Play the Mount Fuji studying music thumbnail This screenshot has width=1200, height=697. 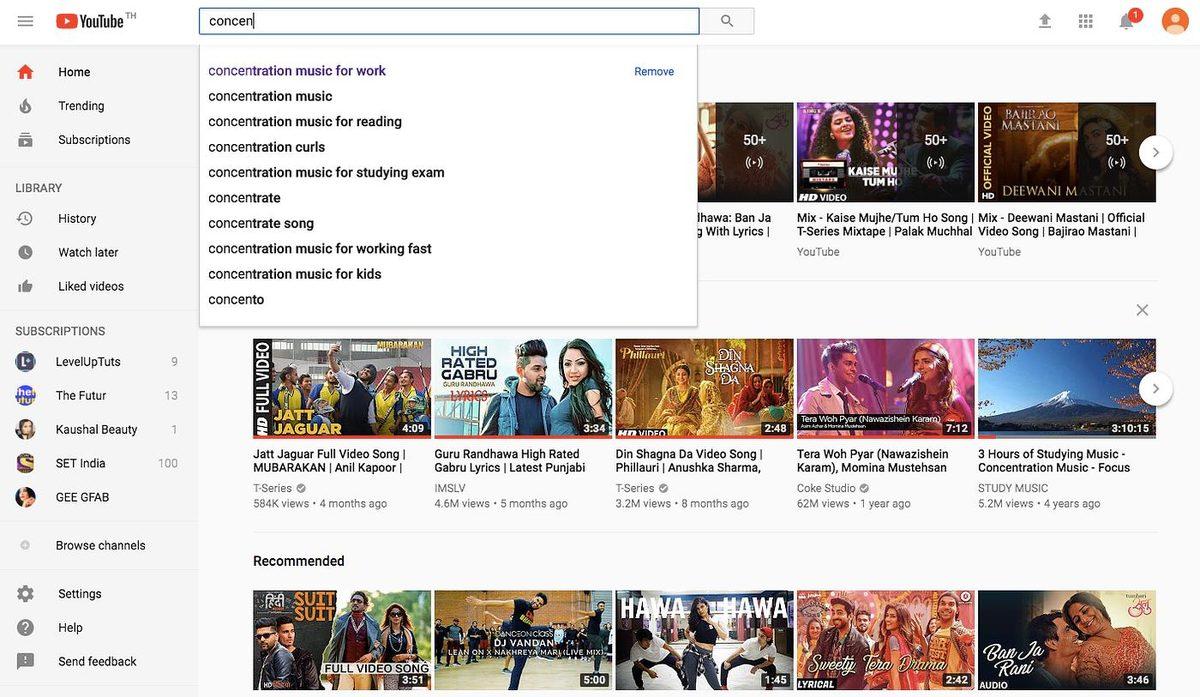point(1067,389)
